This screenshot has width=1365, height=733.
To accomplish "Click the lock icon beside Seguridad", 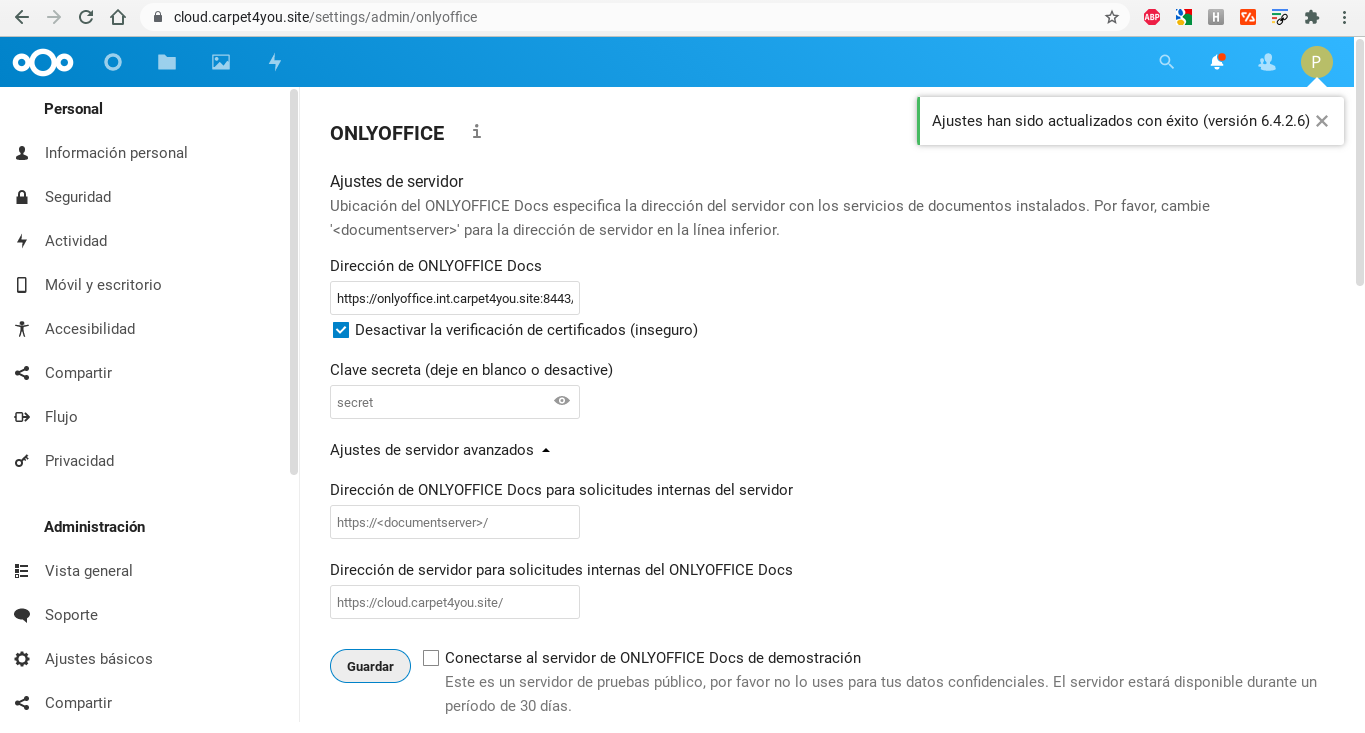I will [x=22, y=197].
